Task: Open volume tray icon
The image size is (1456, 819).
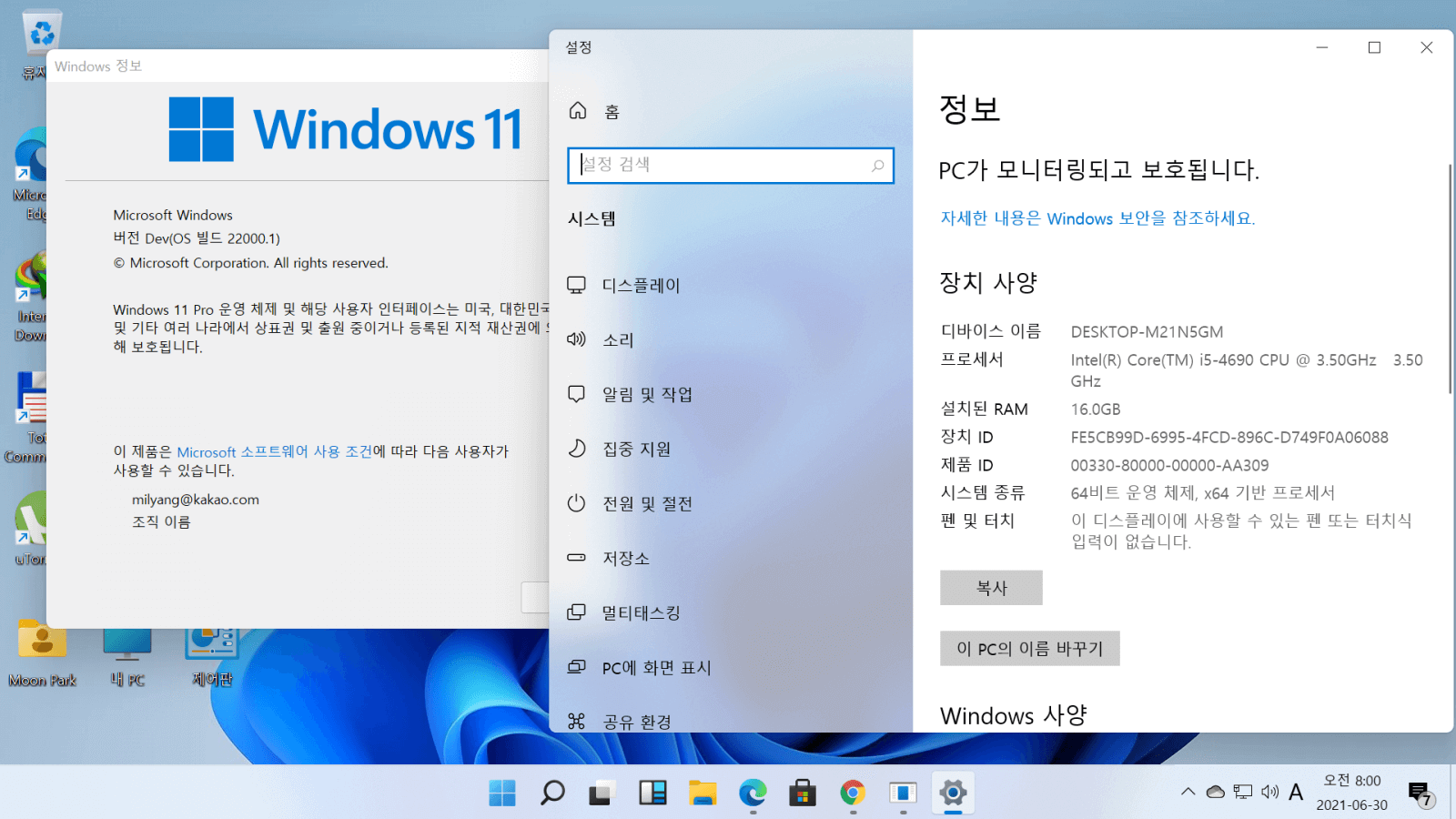Action: pos(1270,792)
